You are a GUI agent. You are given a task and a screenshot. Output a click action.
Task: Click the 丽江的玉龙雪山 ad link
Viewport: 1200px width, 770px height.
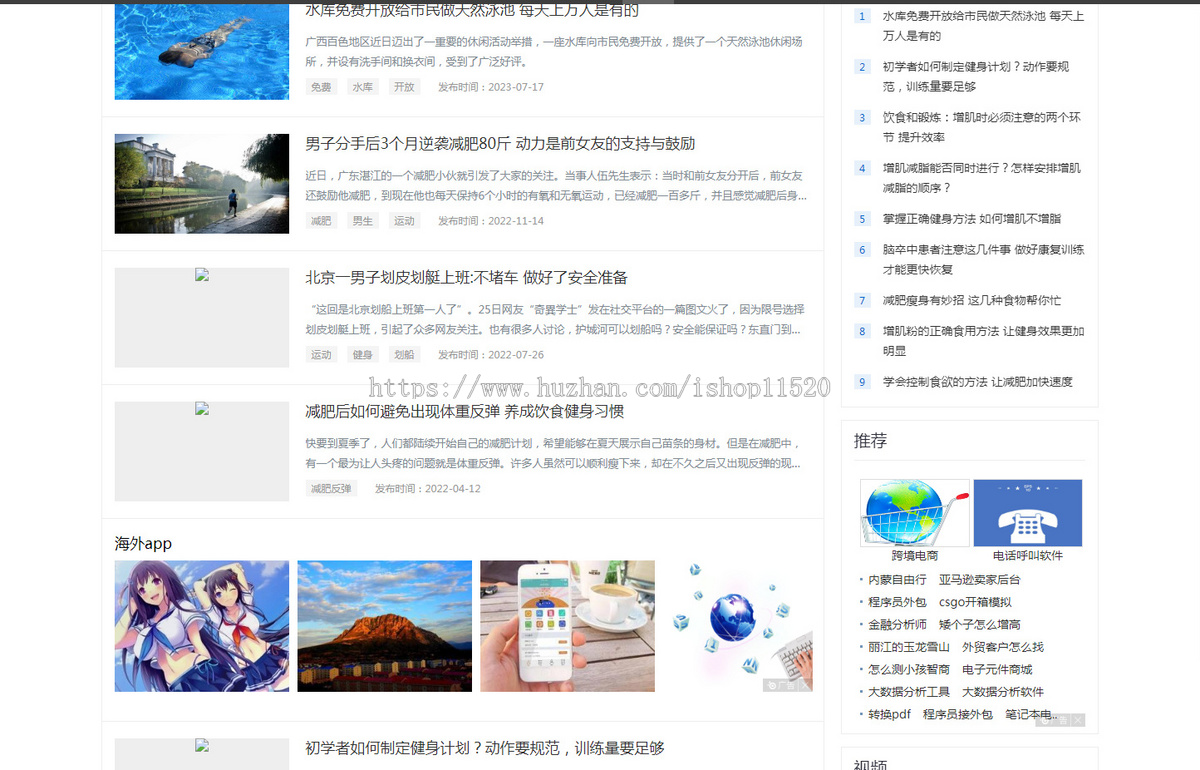[909, 647]
